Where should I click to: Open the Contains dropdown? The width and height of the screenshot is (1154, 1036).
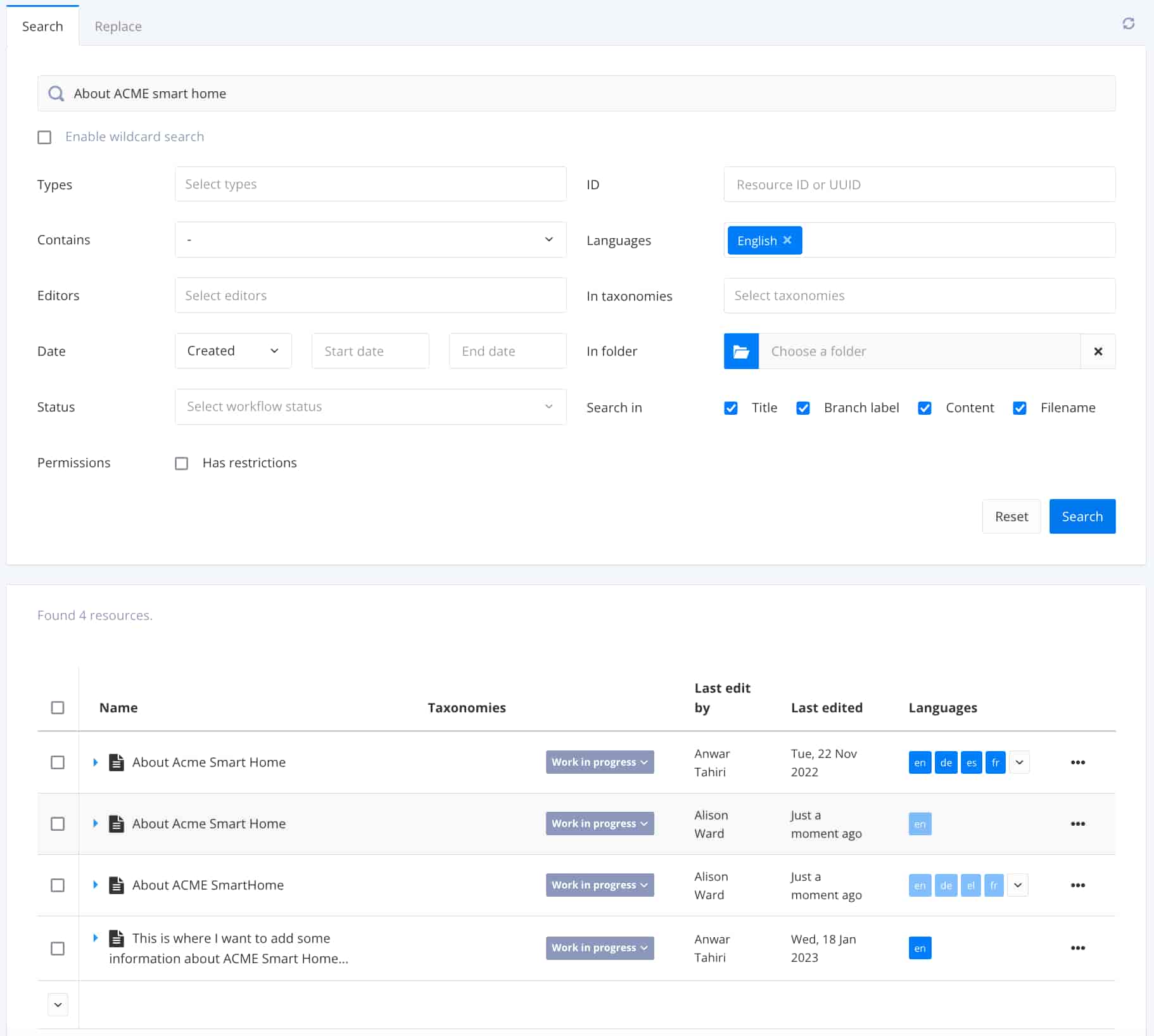(x=370, y=240)
